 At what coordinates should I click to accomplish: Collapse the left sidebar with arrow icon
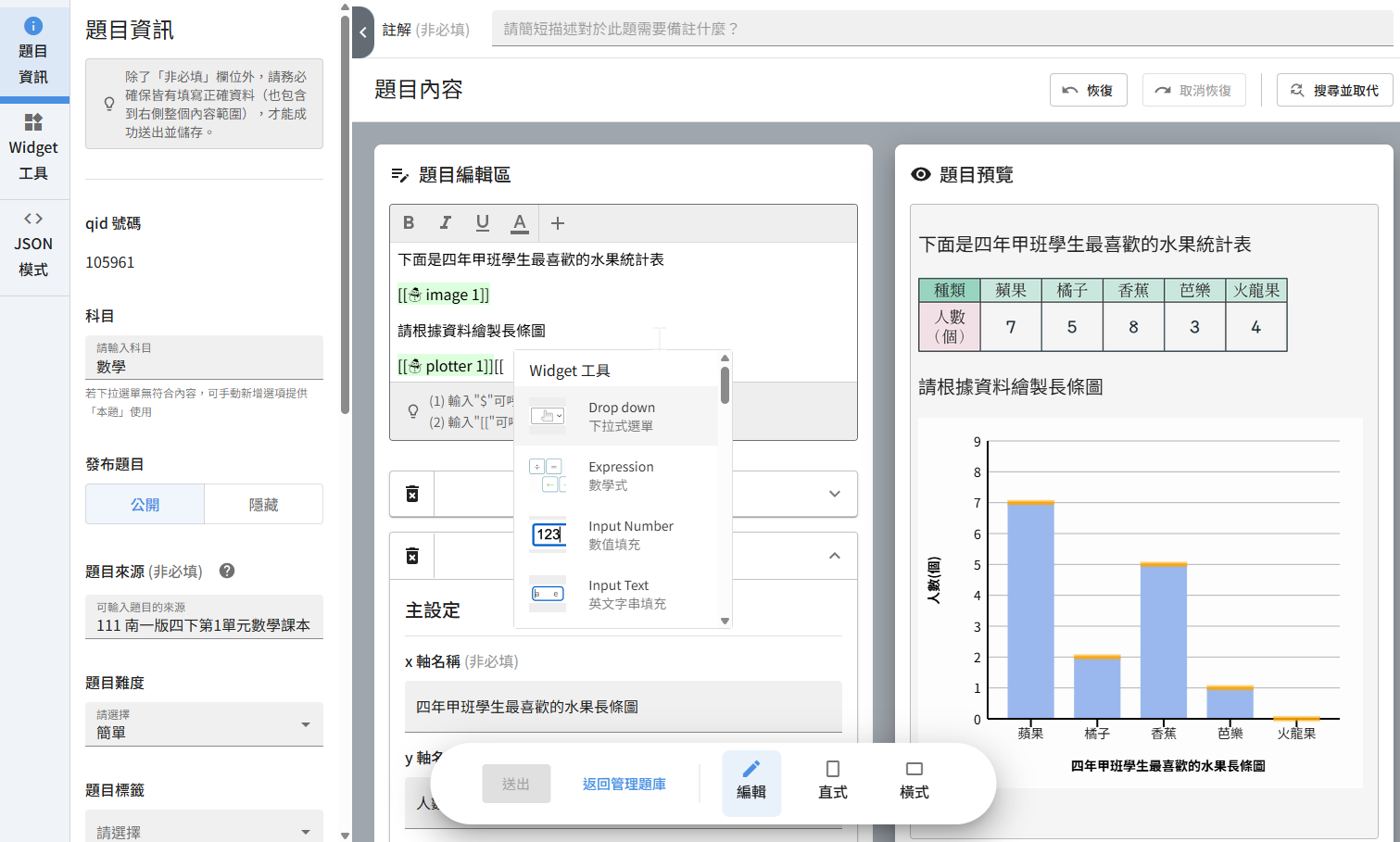click(x=363, y=31)
